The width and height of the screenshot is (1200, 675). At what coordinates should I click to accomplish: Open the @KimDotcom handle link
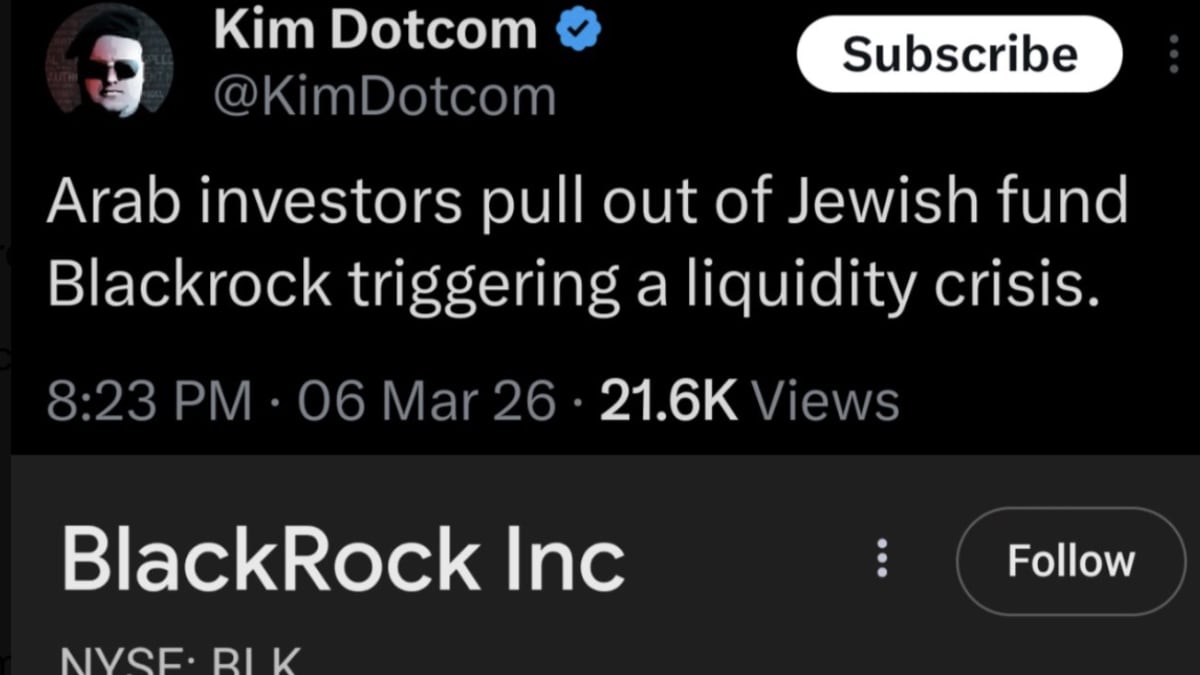pyautogui.click(x=384, y=97)
